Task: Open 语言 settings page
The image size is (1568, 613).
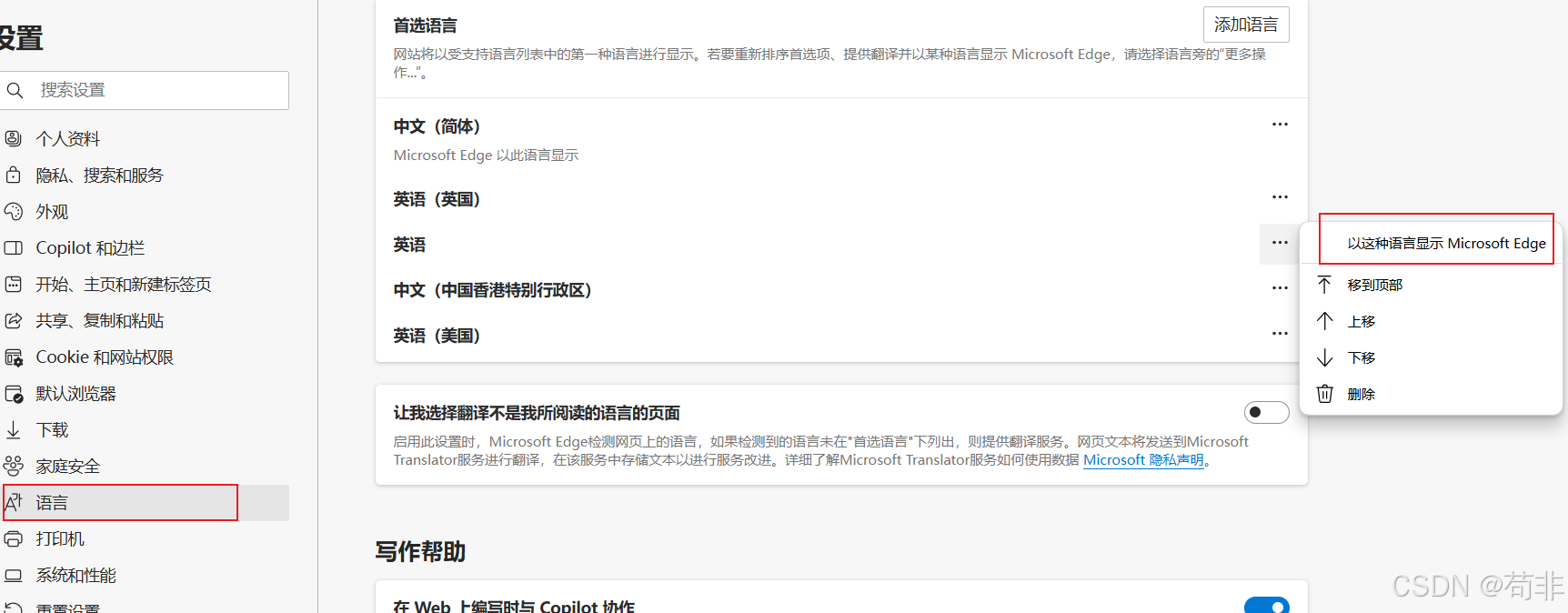Action: pyautogui.click(x=145, y=502)
